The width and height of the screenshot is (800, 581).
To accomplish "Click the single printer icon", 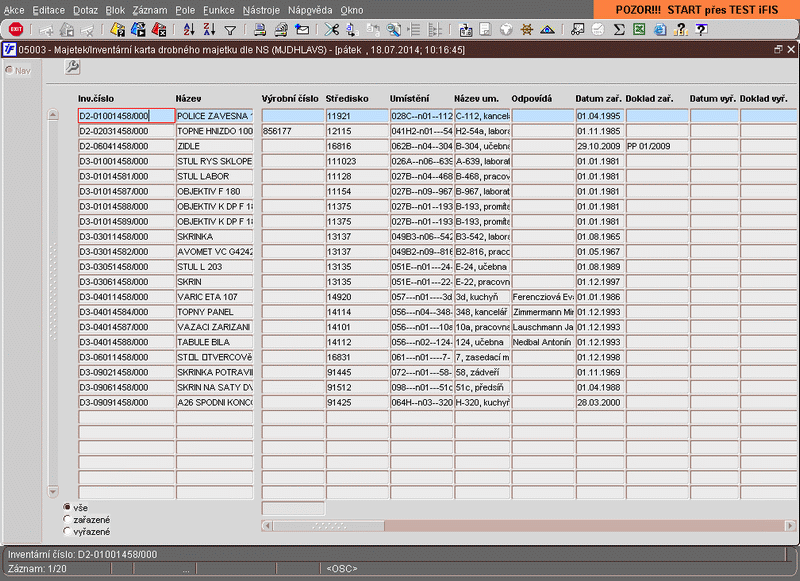I will tap(260, 30).
